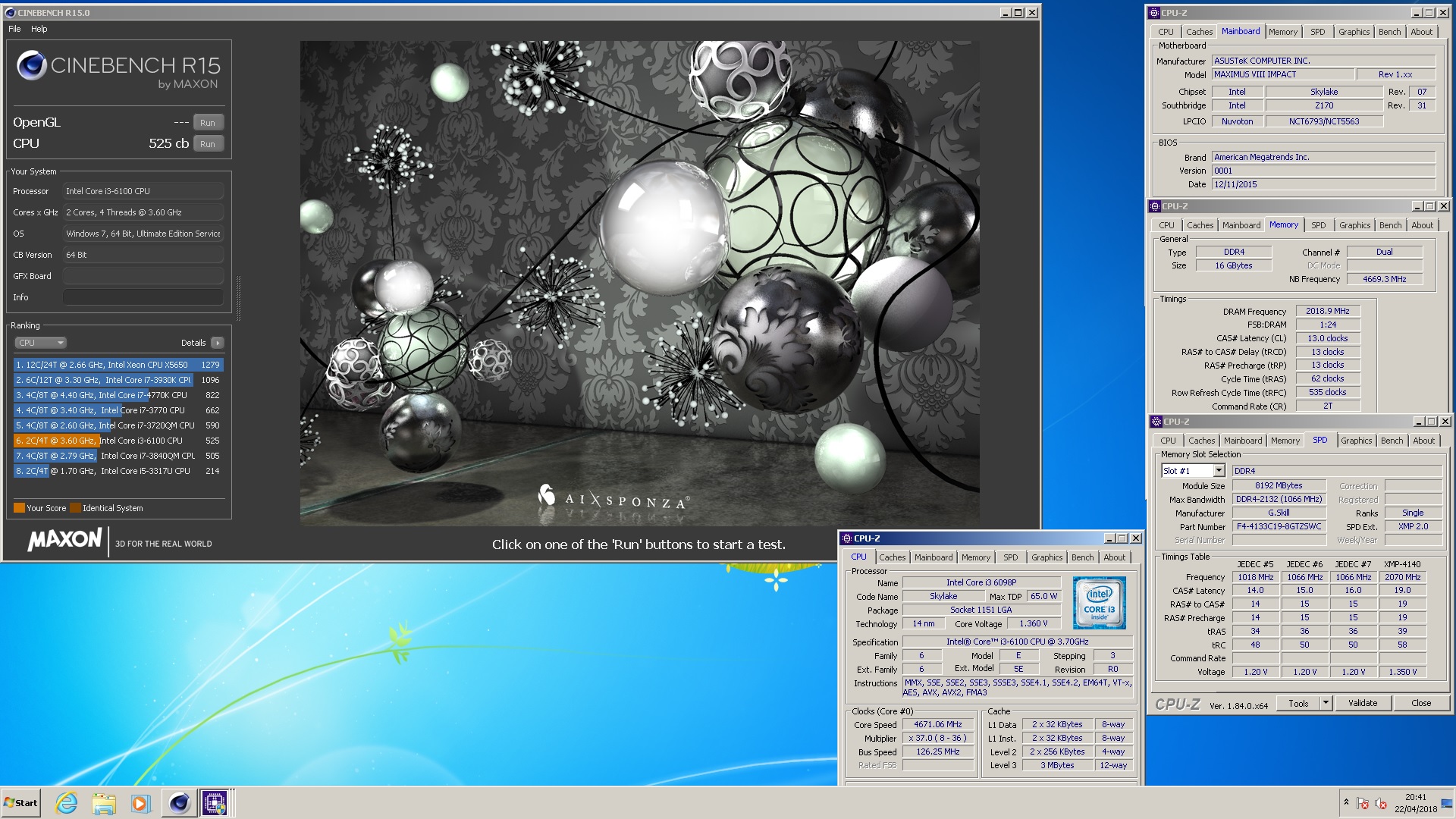Click the volume tray icon
Viewport: 1456px width, 819px height.
pos(1381,803)
